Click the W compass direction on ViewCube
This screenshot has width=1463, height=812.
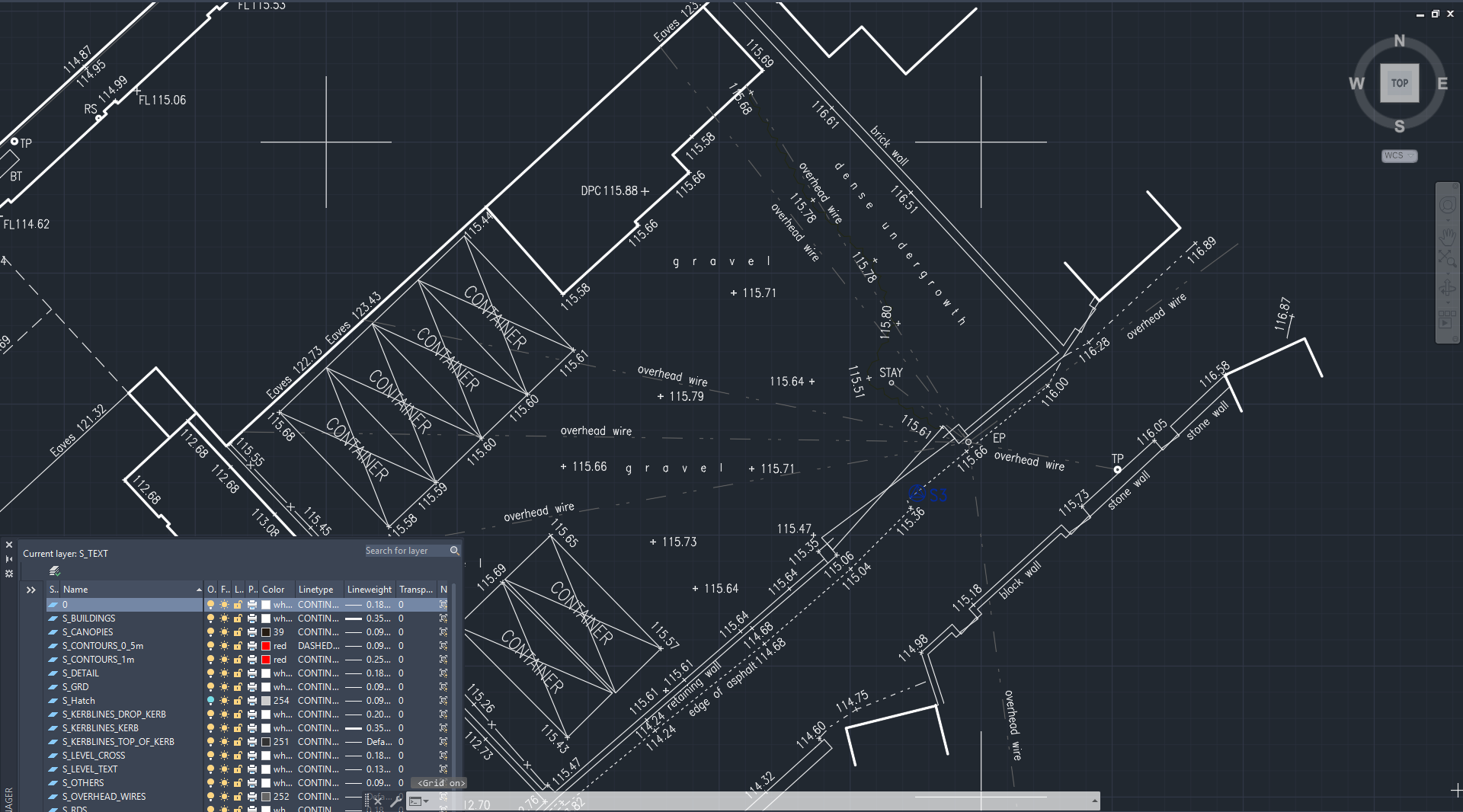coord(1356,84)
